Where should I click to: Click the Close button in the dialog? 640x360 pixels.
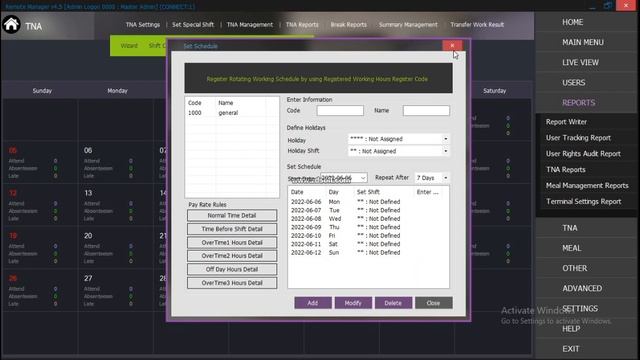[x=433, y=303]
